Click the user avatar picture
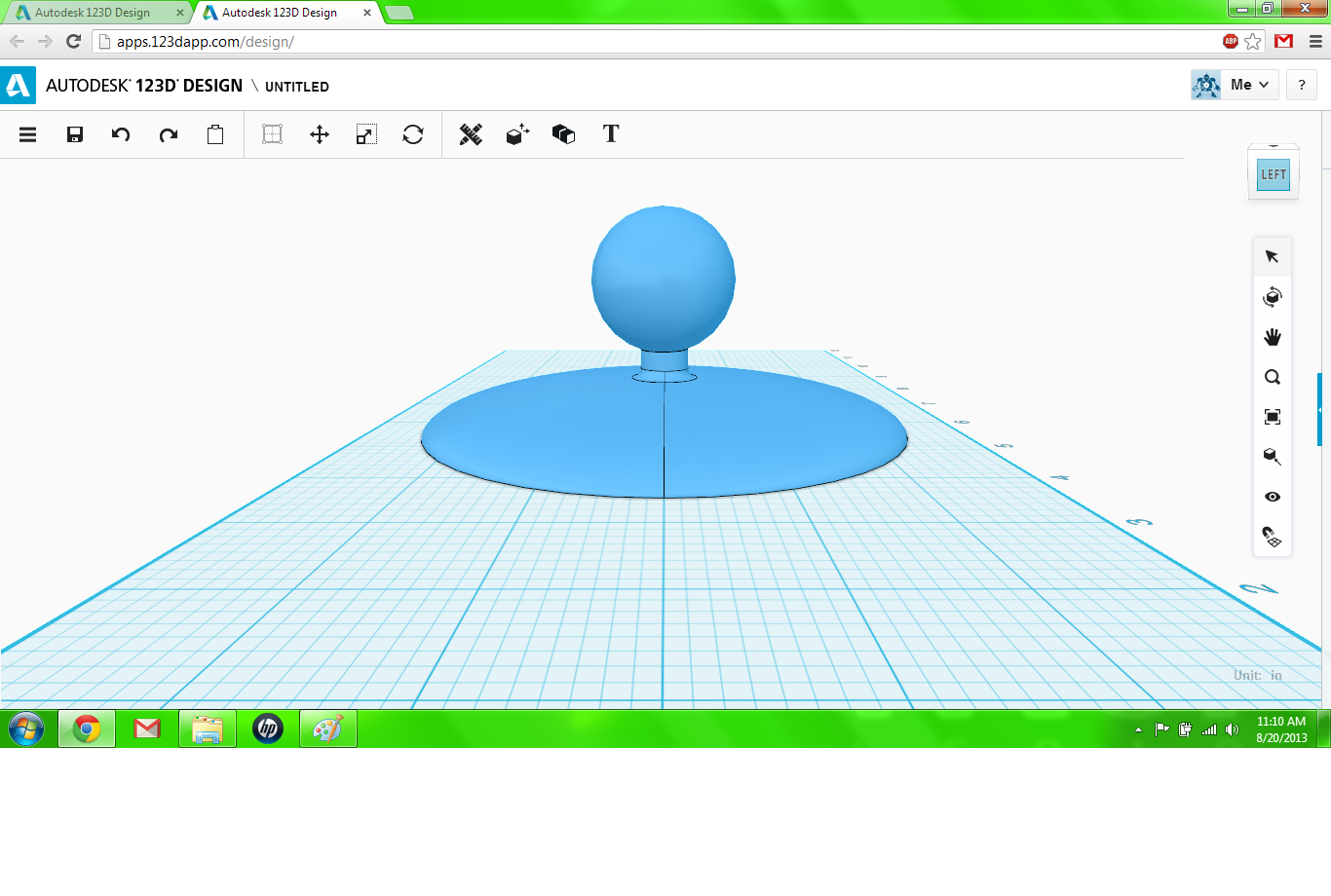Screen dimensions: 1331x896 pos(1206,85)
